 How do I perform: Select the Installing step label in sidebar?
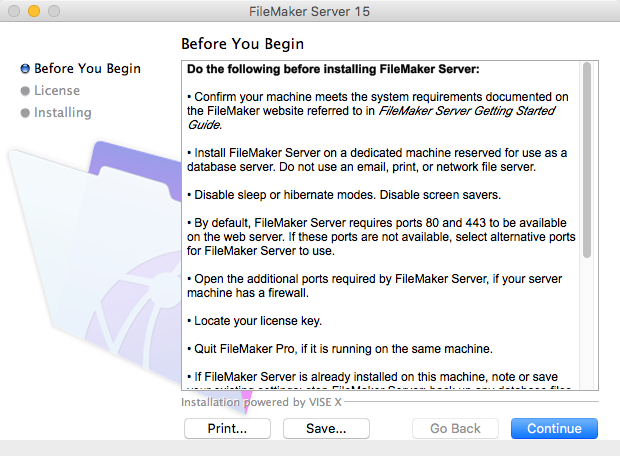(x=63, y=113)
